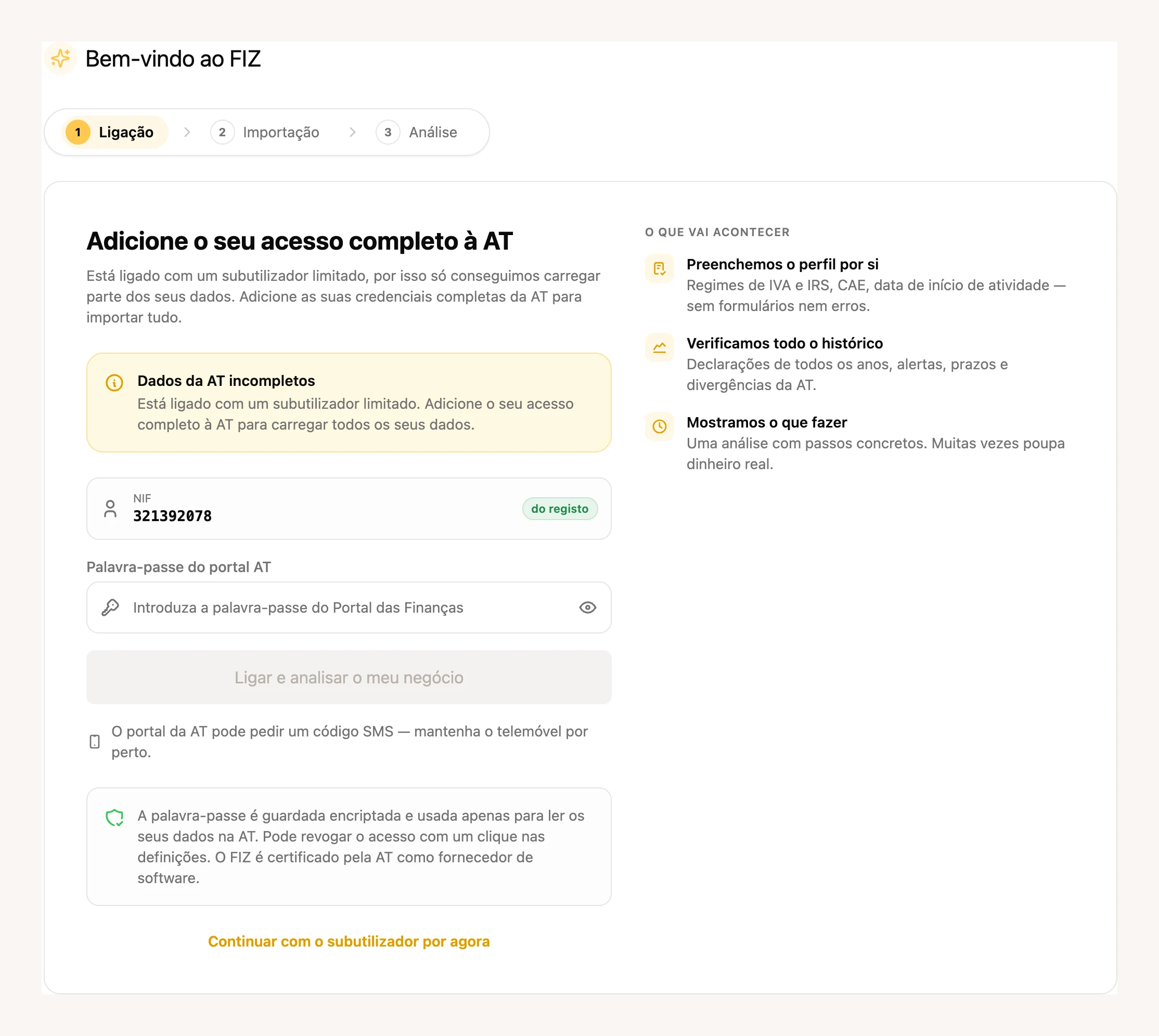Screen dimensions: 1159x1036
Task: Click the SMS code notice text
Action: click(350, 742)
